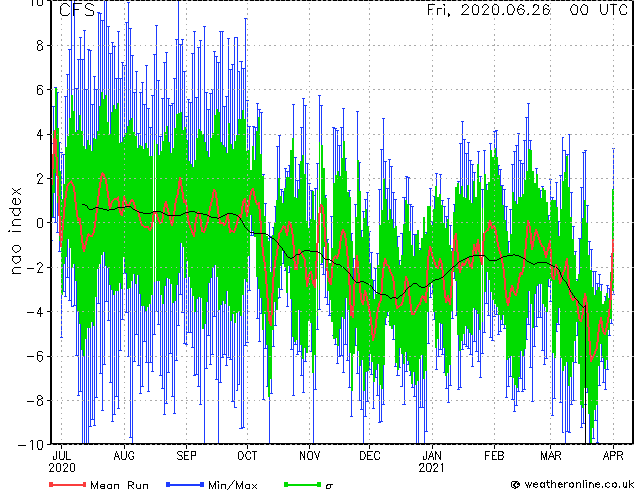Click the y-axis value -10

pos(31,445)
